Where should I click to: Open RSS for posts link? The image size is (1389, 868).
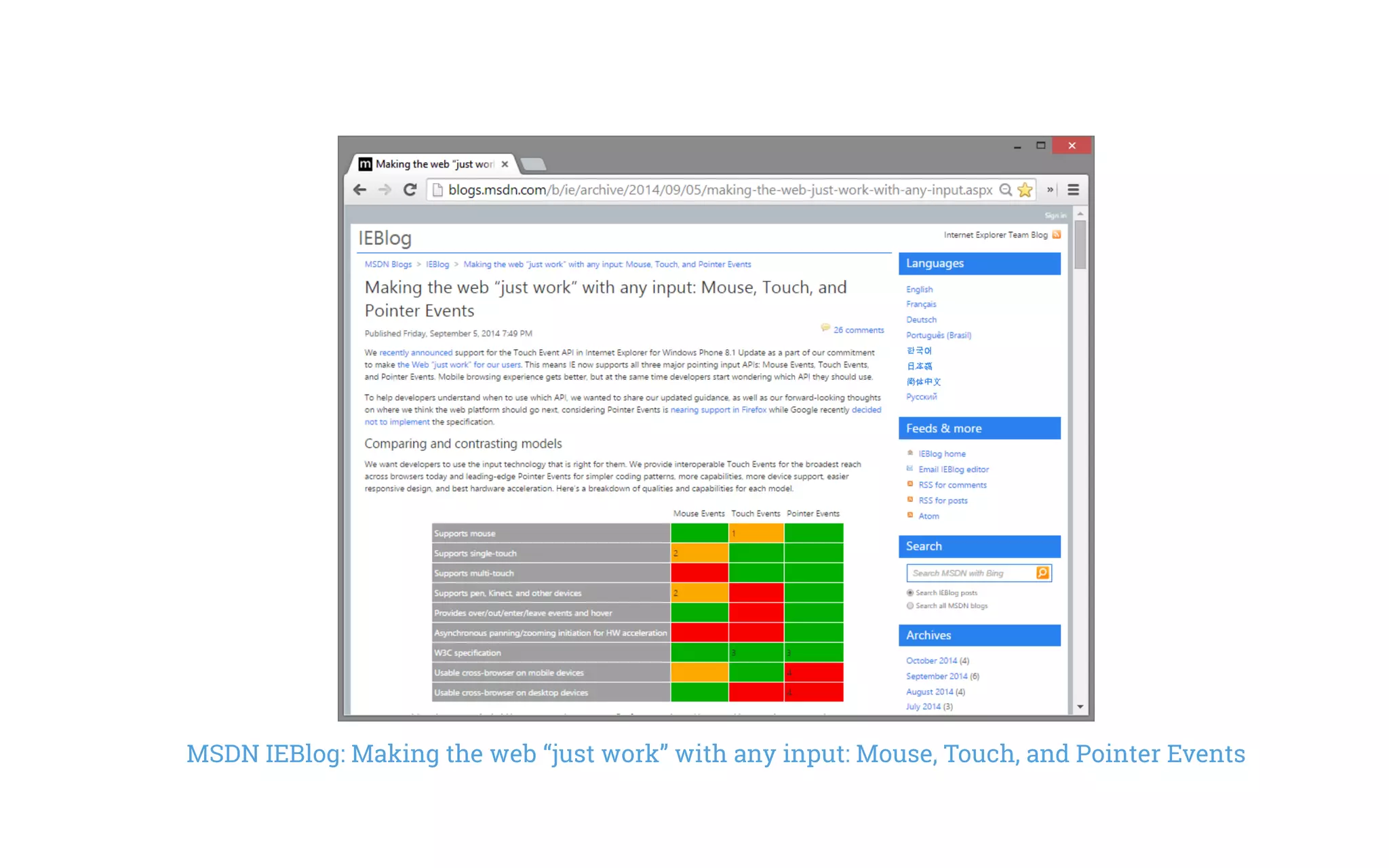pyautogui.click(x=943, y=501)
